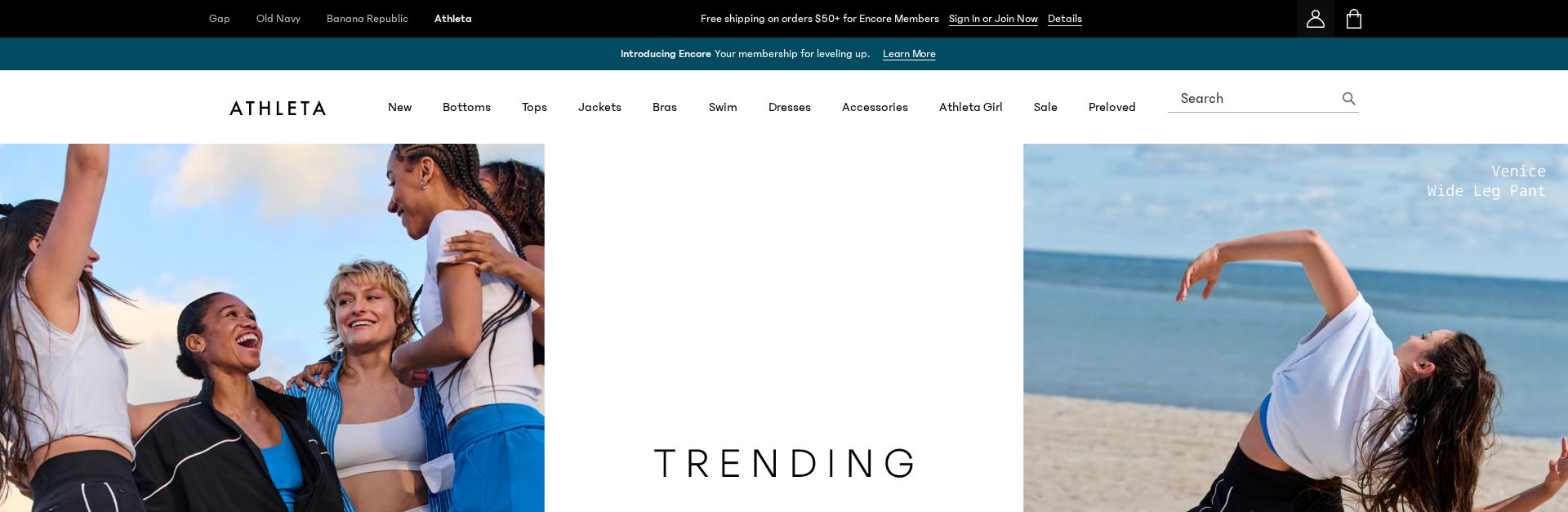Viewport: 1568px width, 512px height.
Task: Open the Preloved menu
Action: tap(1112, 107)
